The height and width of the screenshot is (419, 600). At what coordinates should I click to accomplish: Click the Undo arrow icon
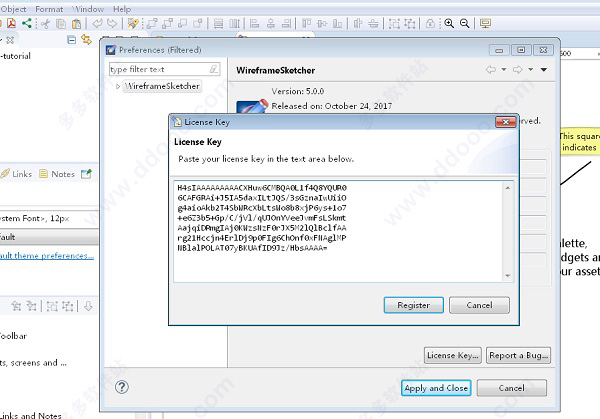97,24
